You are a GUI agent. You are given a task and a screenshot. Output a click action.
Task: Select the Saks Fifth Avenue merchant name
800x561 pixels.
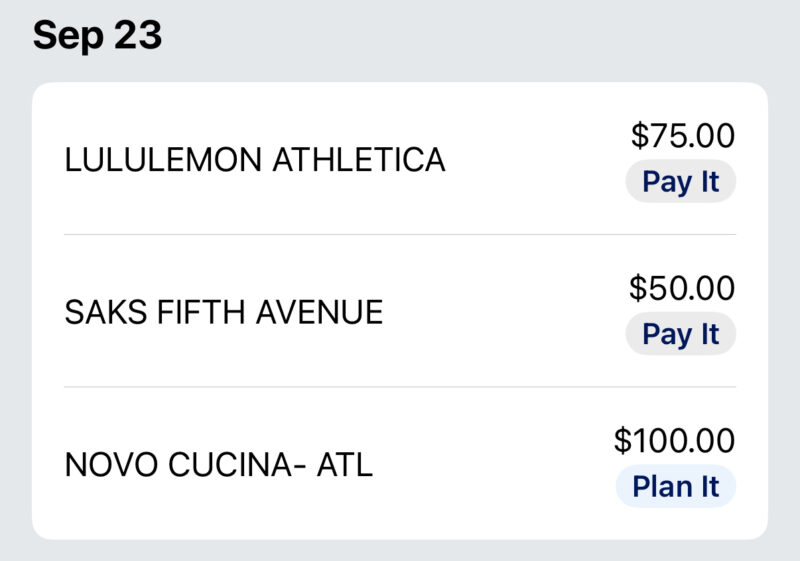[x=224, y=312]
